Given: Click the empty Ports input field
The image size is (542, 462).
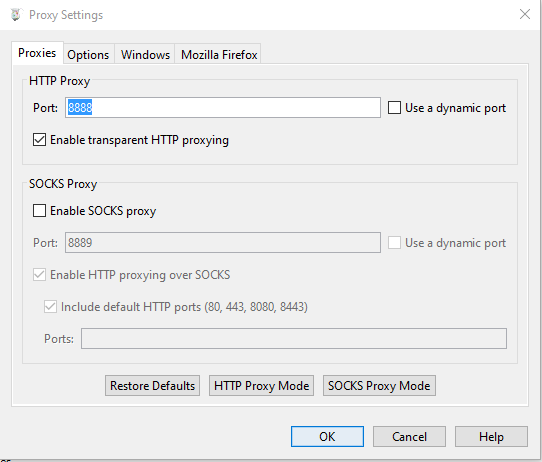Looking at the screenshot, I should (294, 338).
